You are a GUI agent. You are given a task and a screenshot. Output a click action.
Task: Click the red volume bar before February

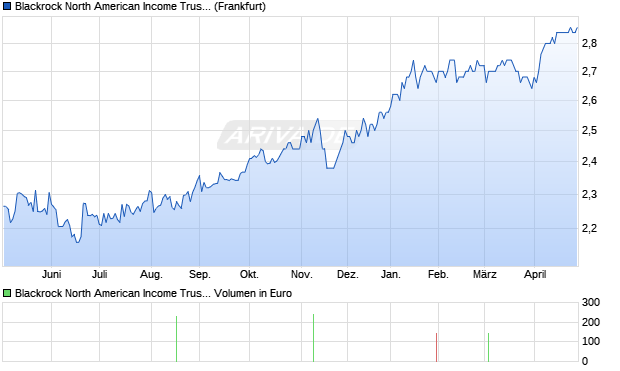437,347
